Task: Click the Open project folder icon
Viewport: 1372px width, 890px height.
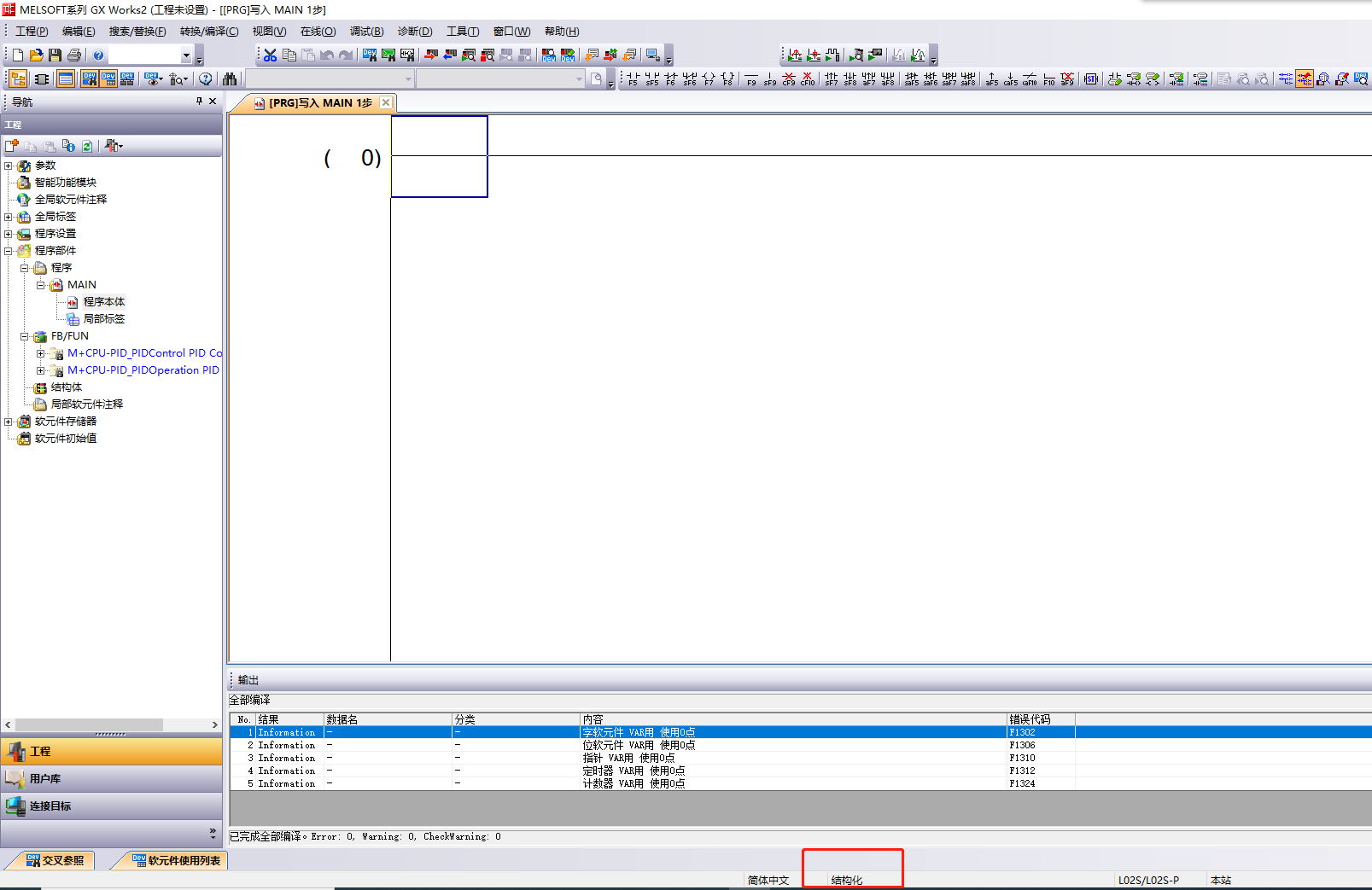Action: (36, 55)
